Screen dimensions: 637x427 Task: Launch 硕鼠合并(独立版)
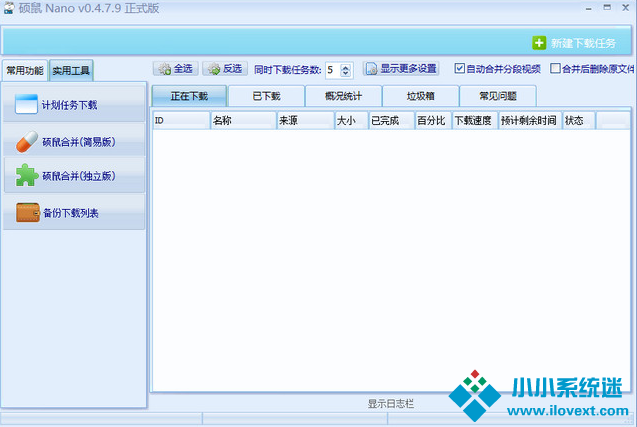pos(74,176)
